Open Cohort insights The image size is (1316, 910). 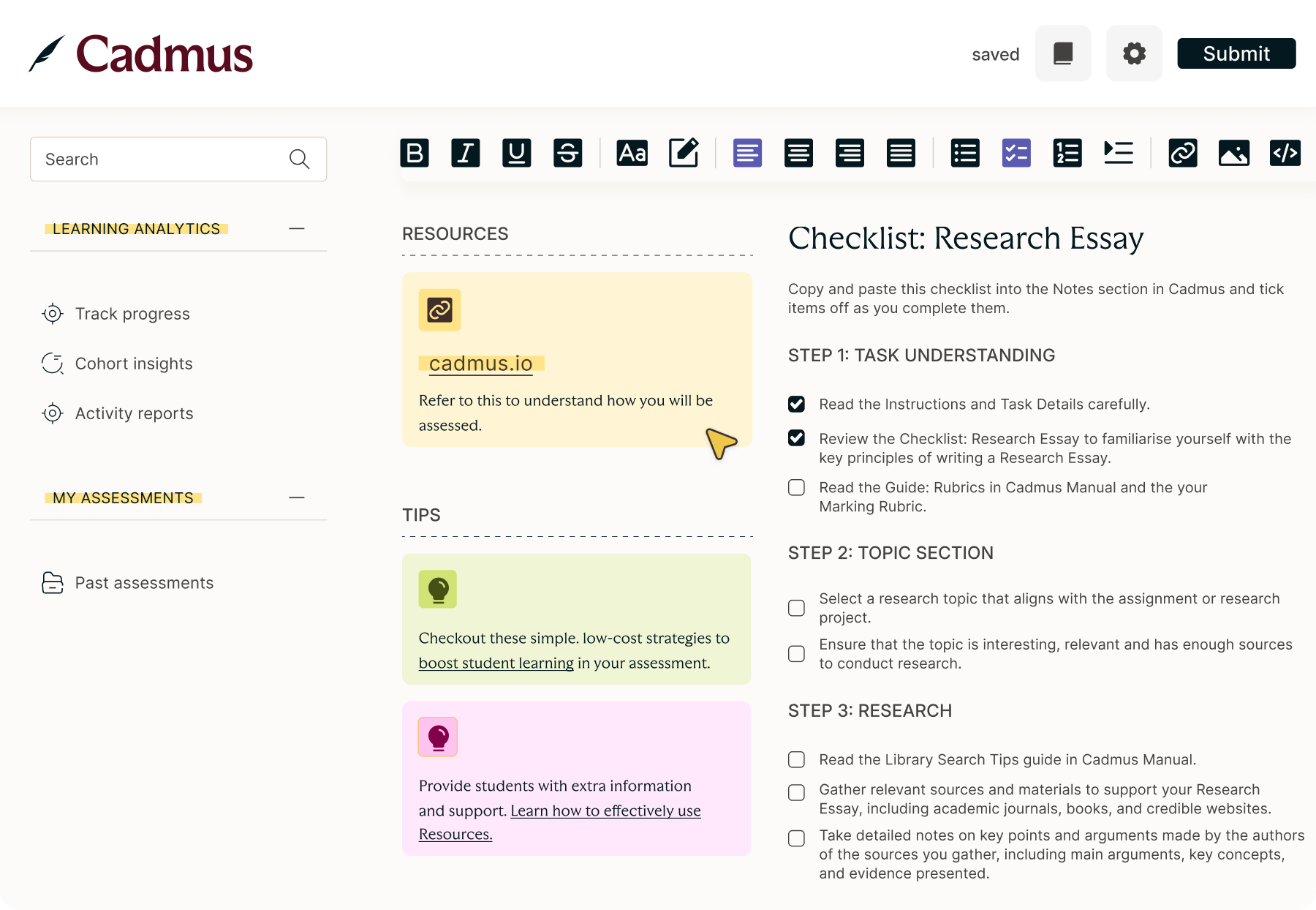(x=118, y=364)
